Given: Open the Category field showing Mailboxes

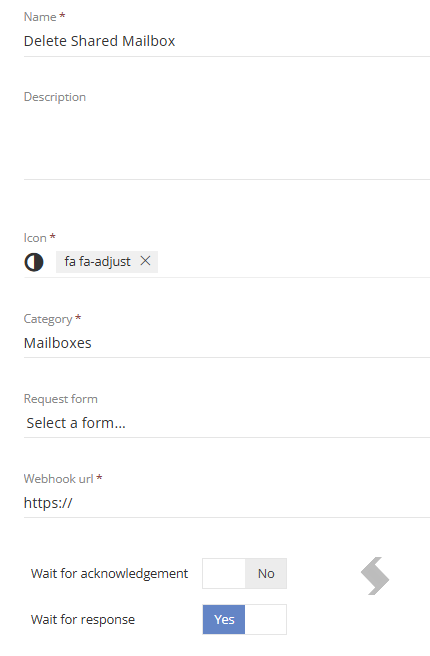Looking at the screenshot, I should point(227,343).
